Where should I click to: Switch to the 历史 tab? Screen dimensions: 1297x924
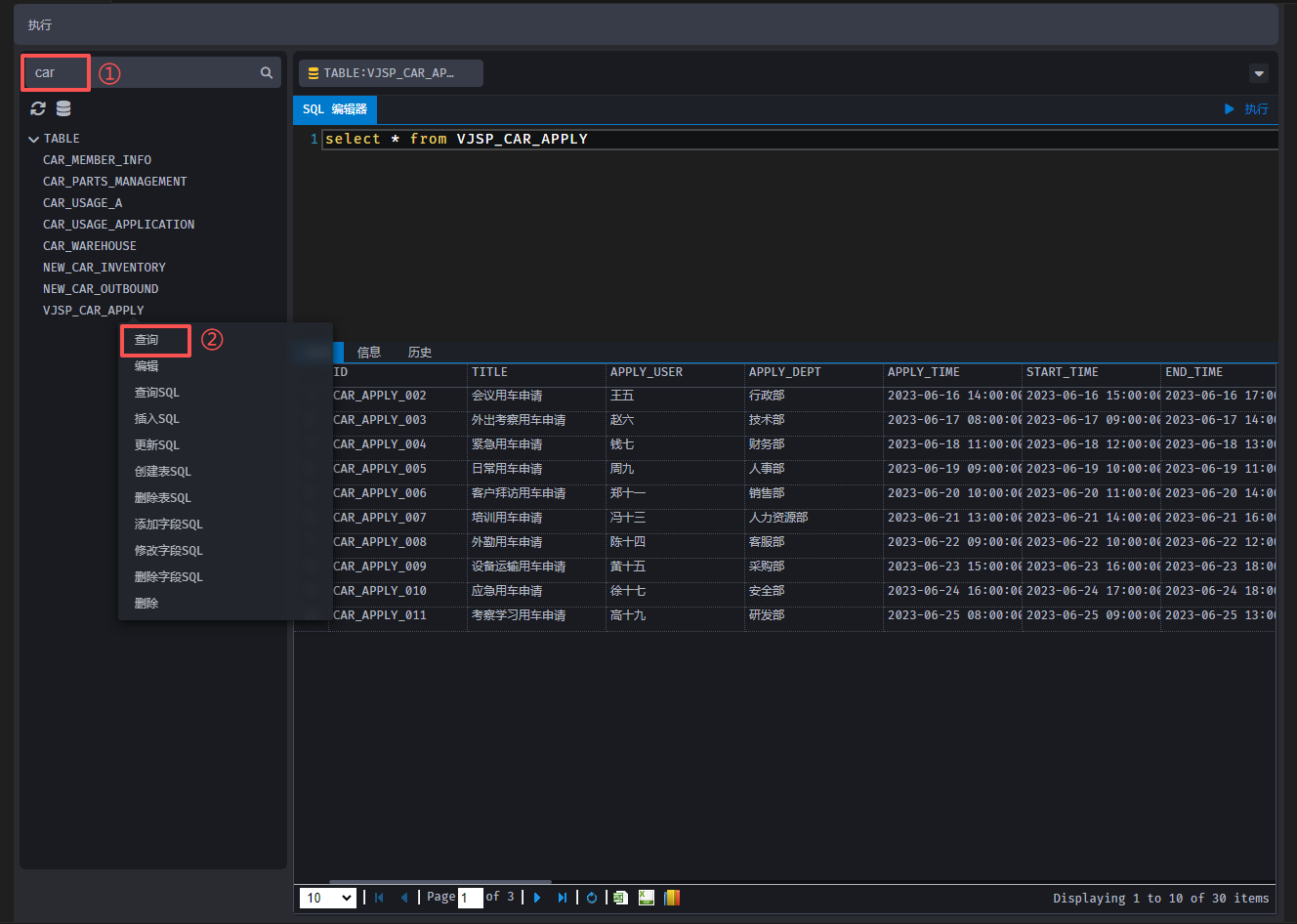[x=420, y=353]
